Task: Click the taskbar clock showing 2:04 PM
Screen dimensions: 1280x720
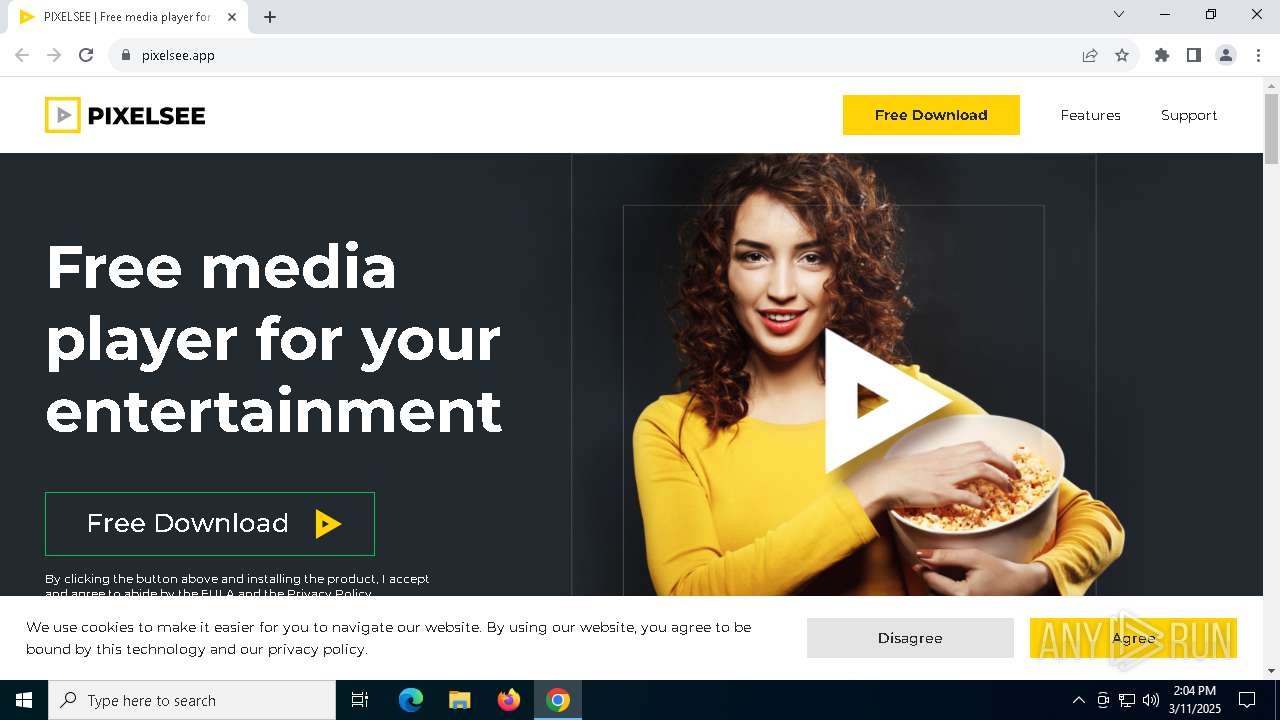Action: pos(1195,700)
